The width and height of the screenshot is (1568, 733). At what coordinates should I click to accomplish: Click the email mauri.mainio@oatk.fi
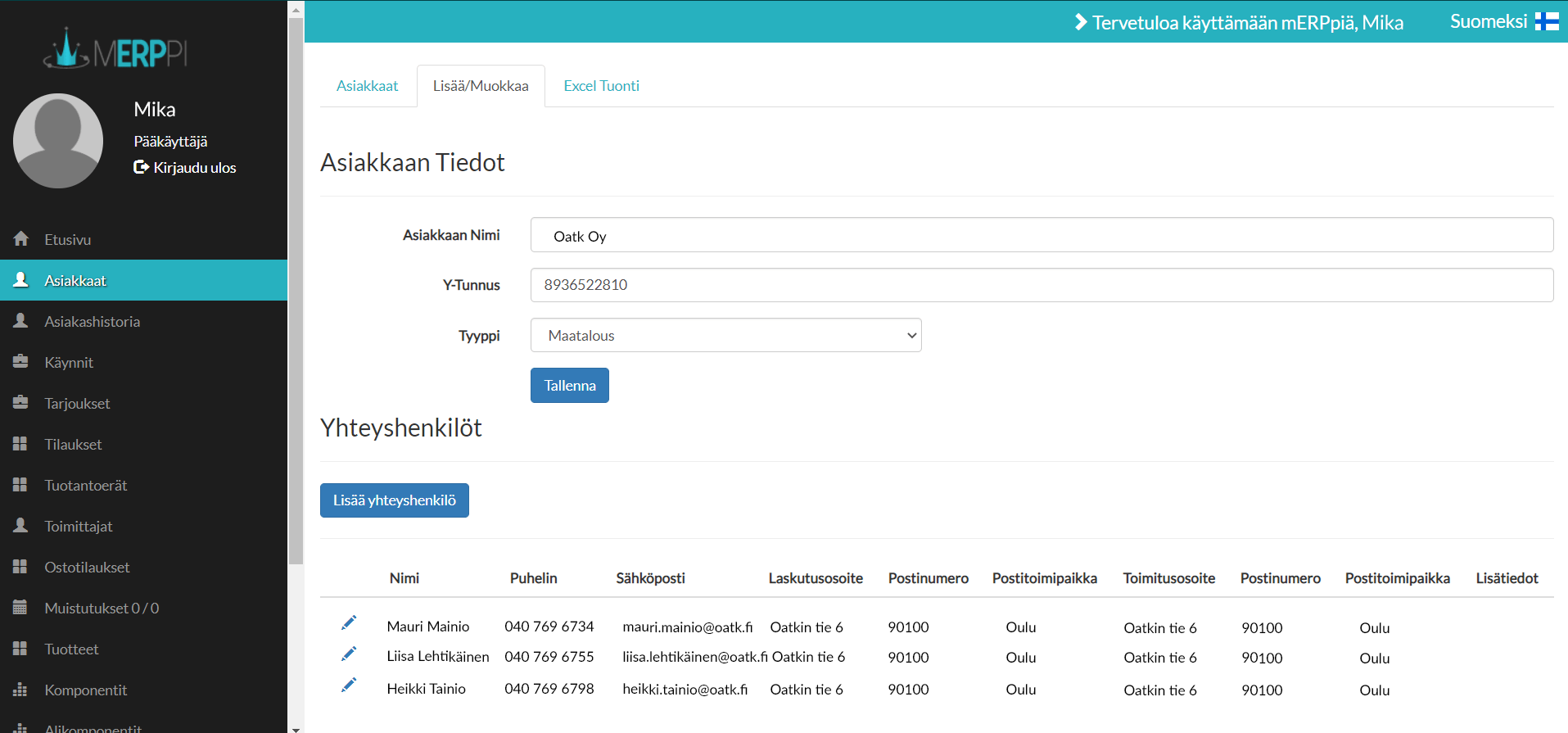[x=688, y=627]
